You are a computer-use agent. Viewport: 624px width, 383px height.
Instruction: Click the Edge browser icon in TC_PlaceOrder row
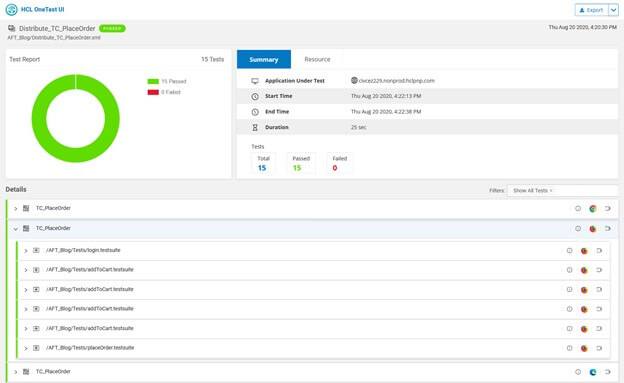coord(593,372)
